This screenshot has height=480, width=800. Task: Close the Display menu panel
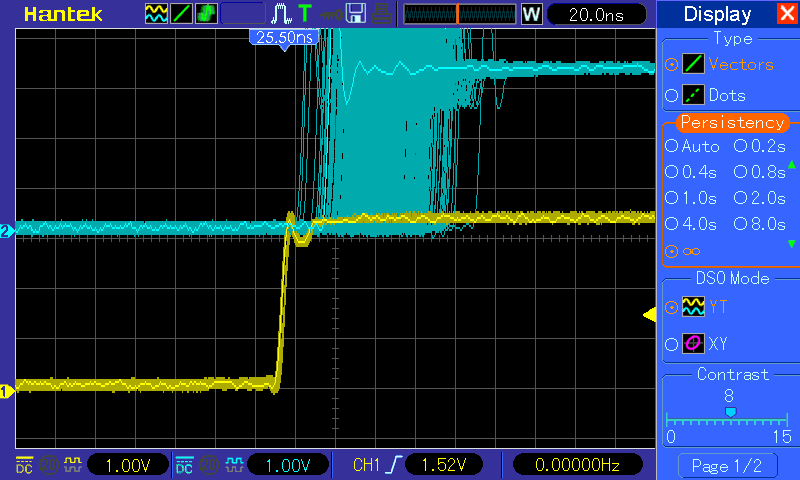[x=787, y=14]
